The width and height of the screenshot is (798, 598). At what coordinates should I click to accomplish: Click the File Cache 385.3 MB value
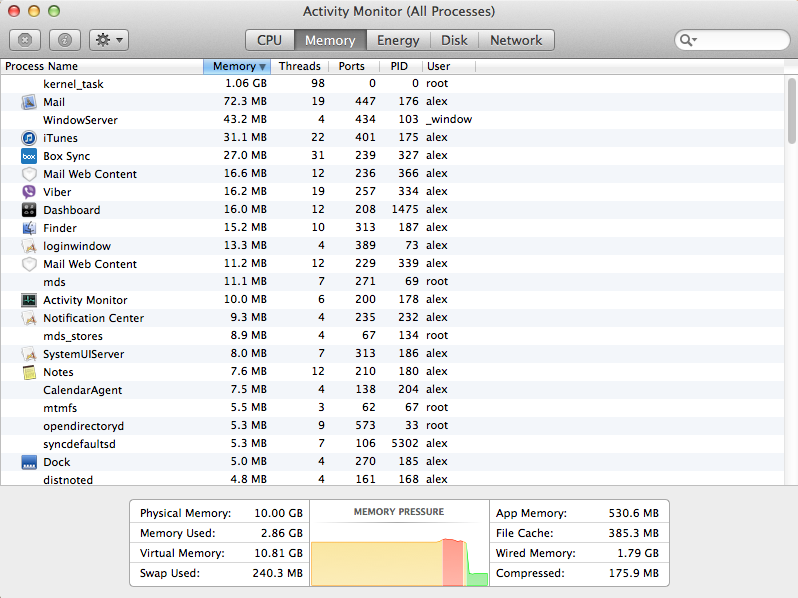point(634,533)
